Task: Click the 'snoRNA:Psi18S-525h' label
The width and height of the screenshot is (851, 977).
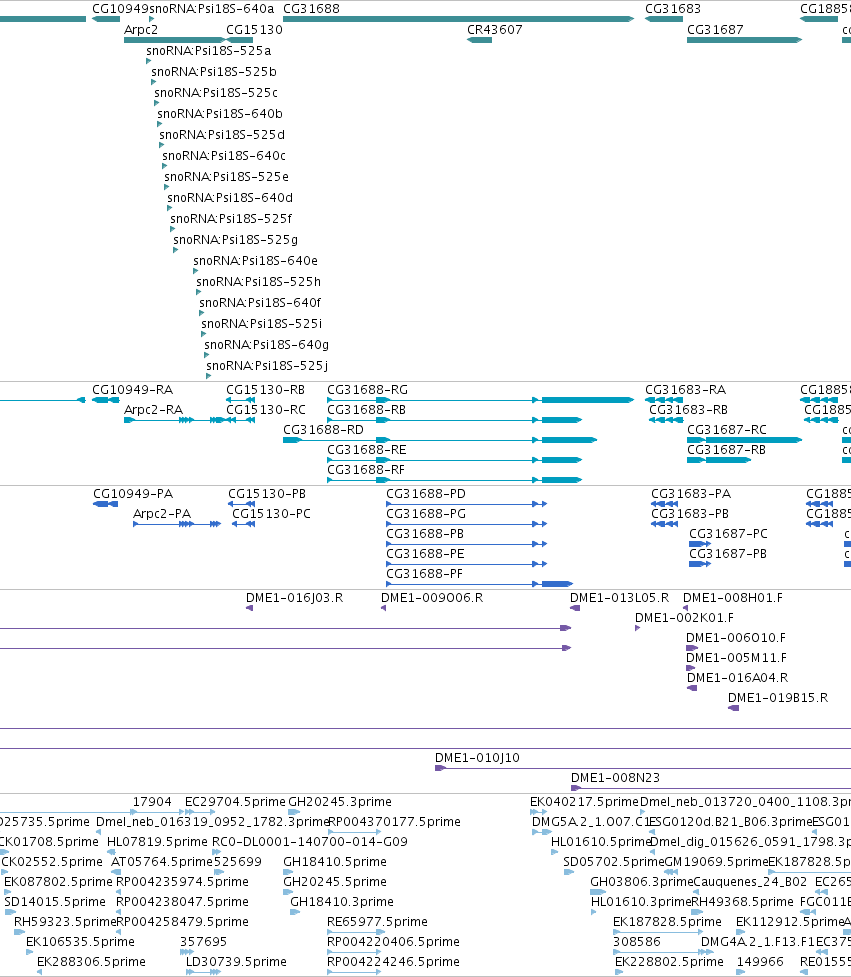Action: (x=259, y=282)
